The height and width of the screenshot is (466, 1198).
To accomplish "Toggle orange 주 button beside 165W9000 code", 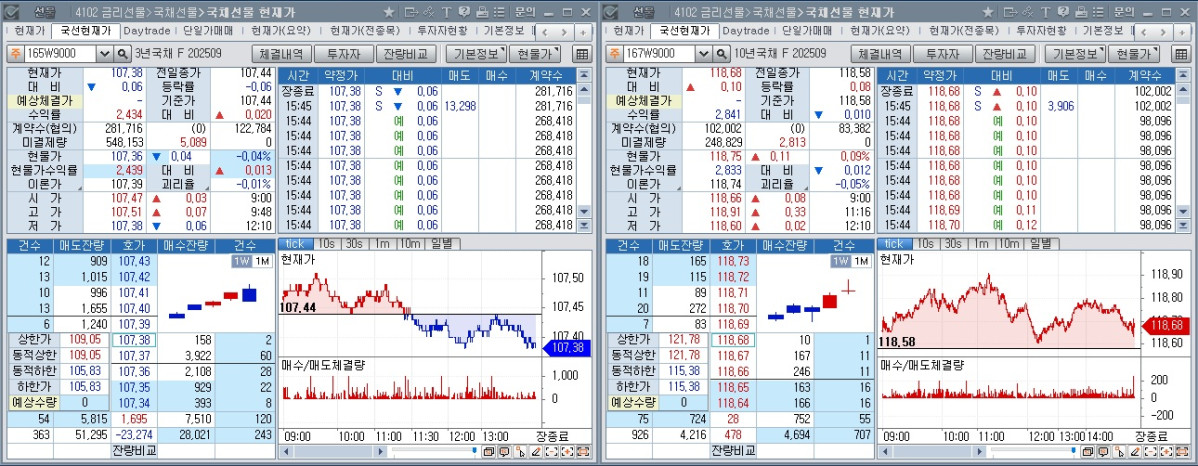I will point(15,54).
